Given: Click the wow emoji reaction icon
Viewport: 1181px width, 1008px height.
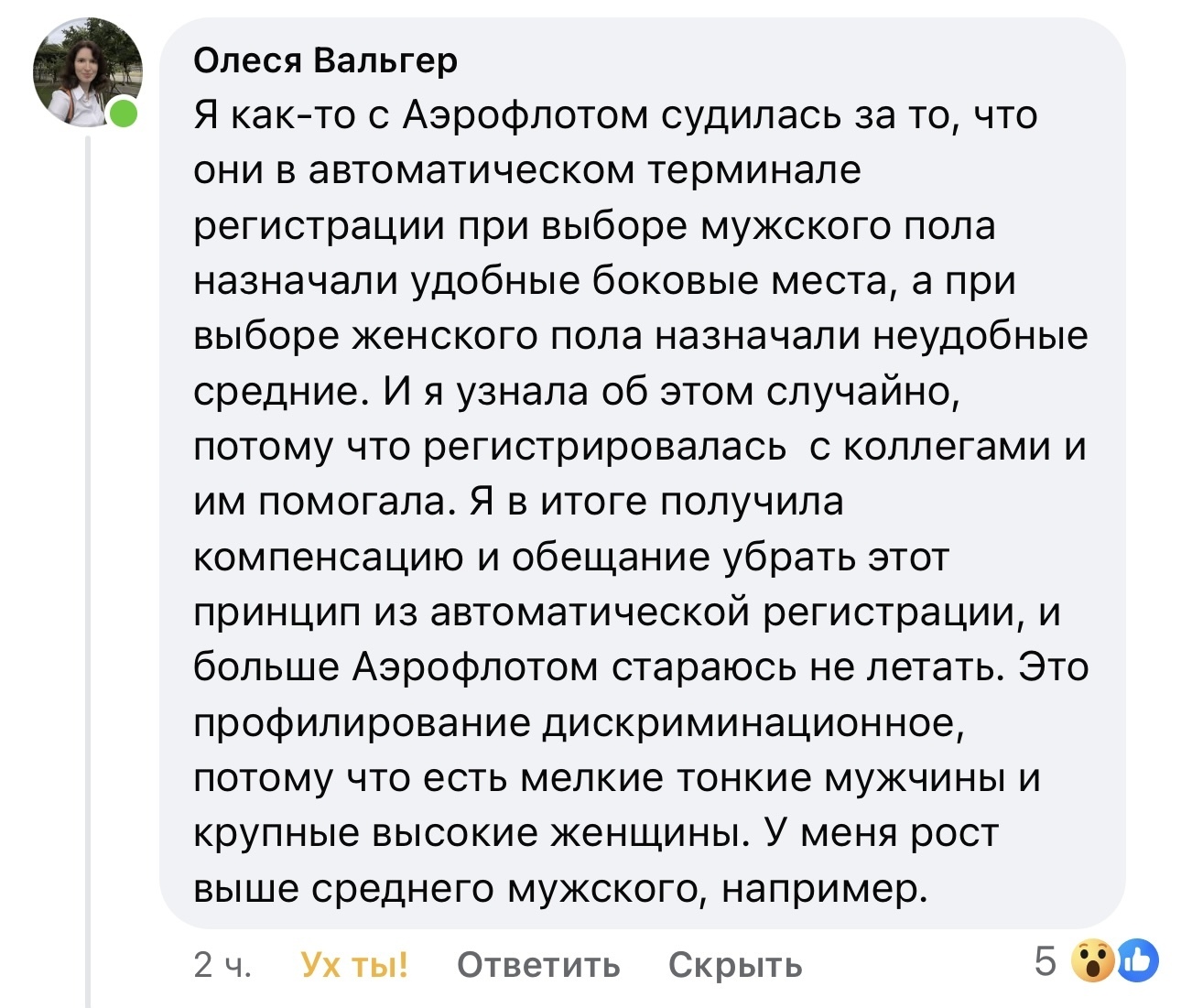Looking at the screenshot, I should [1092, 960].
